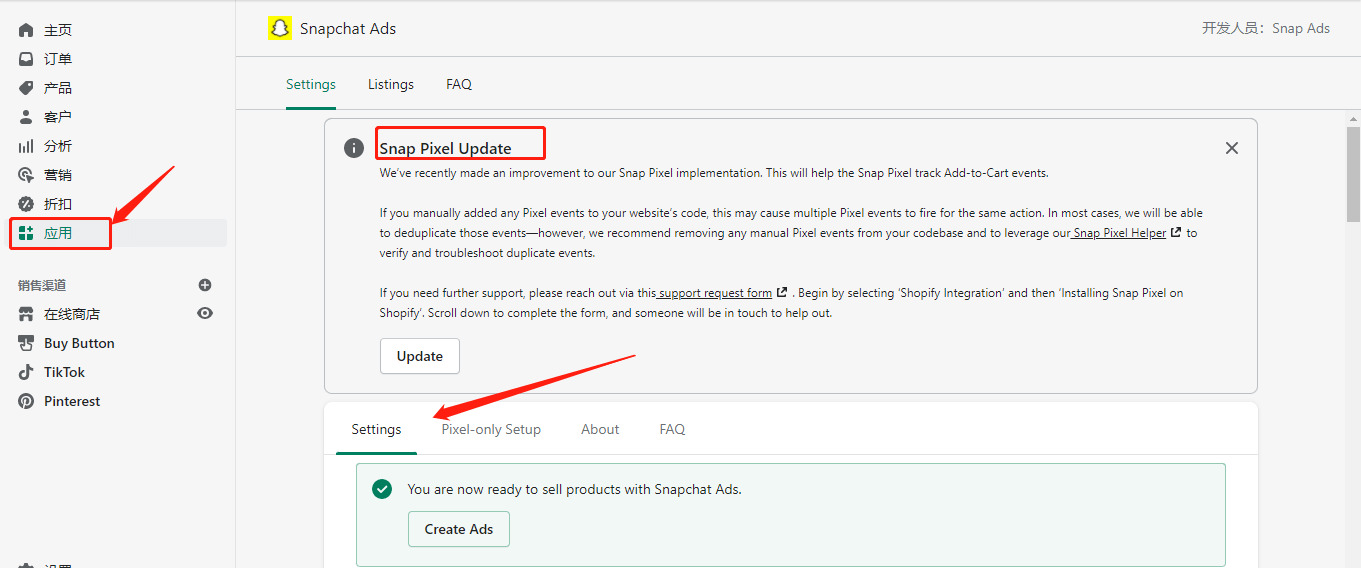Select inner Settings tab
1361x568 pixels.
click(376, 429)
